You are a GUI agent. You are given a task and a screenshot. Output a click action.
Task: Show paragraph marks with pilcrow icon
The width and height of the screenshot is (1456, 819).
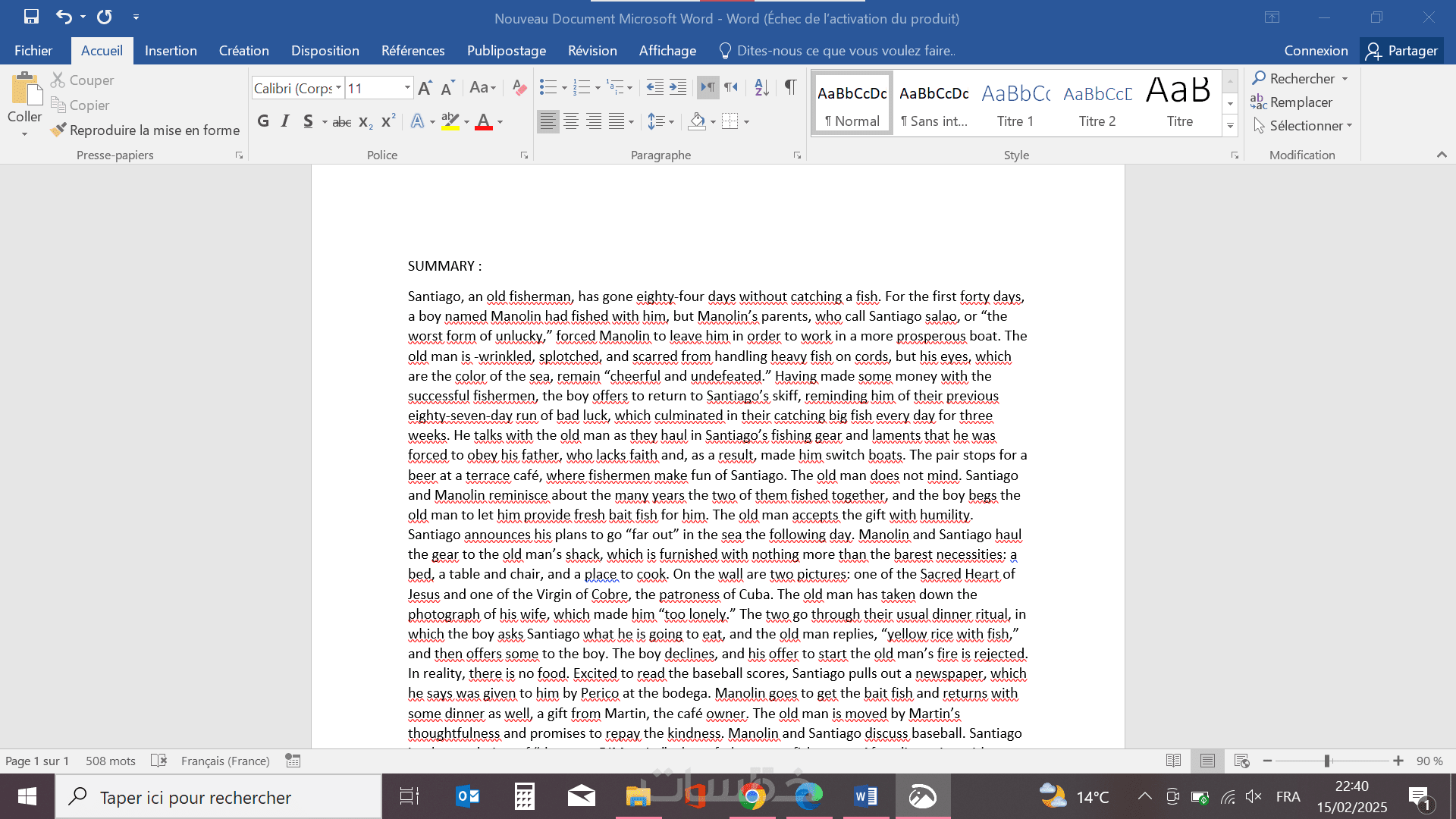click(x=790, y=88)
